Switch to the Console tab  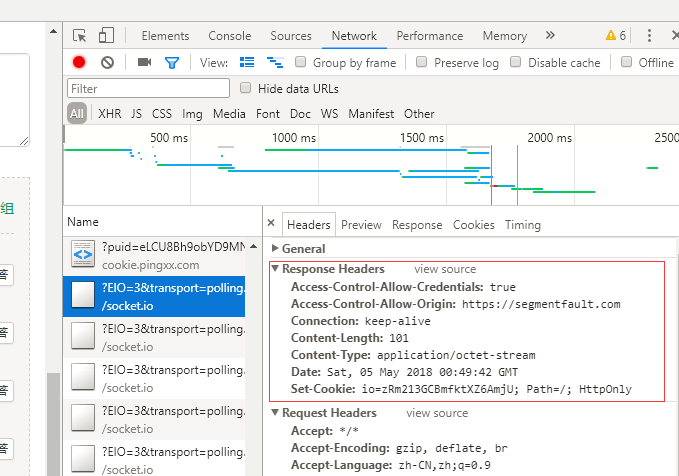230,36
